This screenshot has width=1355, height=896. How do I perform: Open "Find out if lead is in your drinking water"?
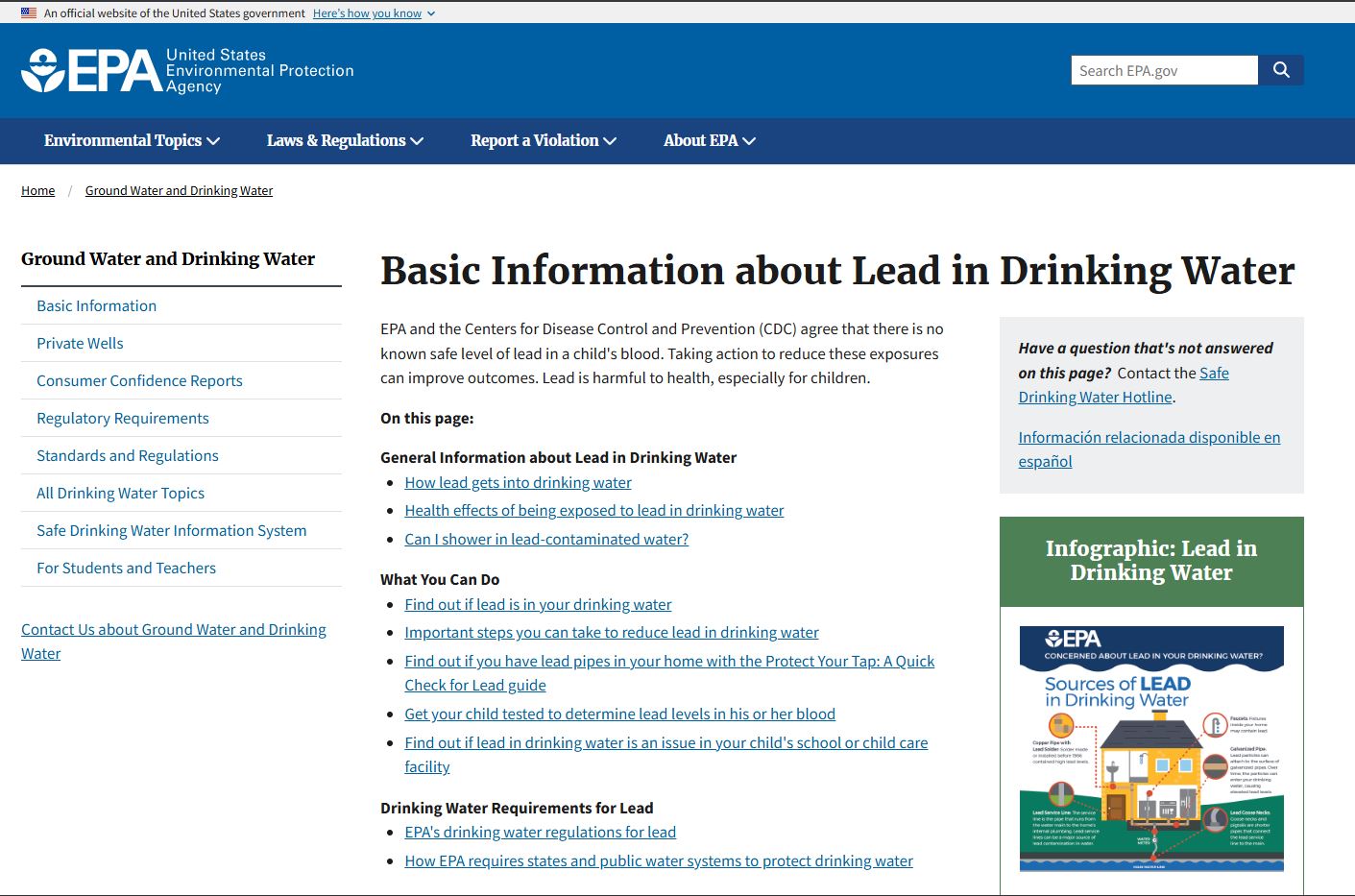pos(538,604)
